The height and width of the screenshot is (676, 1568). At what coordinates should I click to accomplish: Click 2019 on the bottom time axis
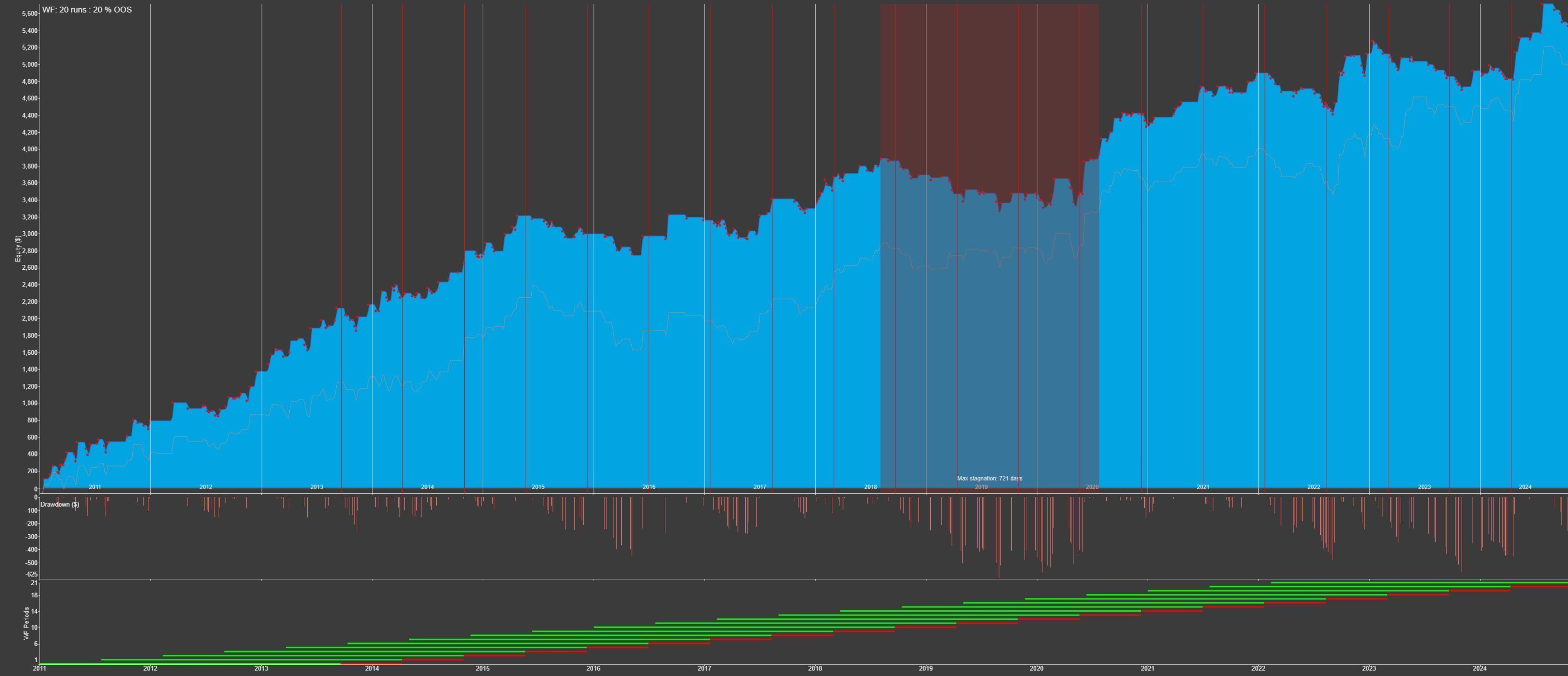coord(926,669)
